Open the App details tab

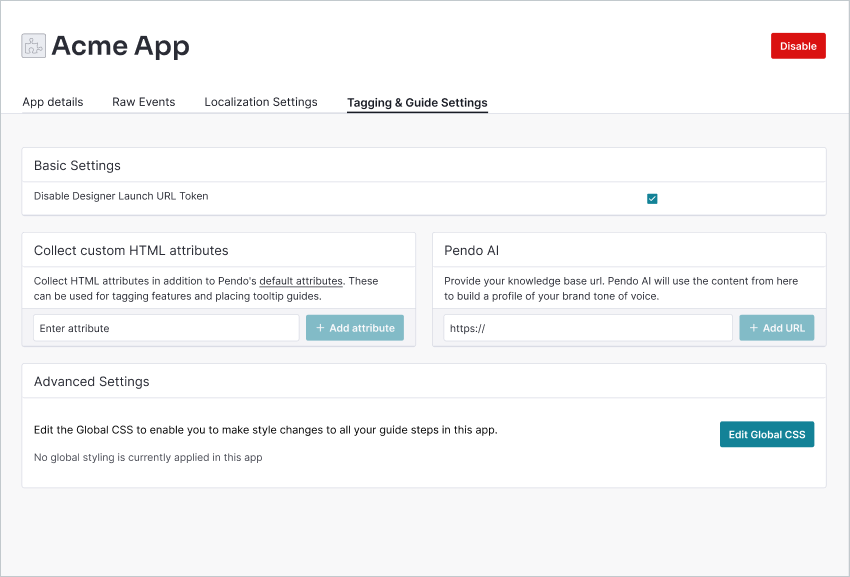tap(53, 102)
